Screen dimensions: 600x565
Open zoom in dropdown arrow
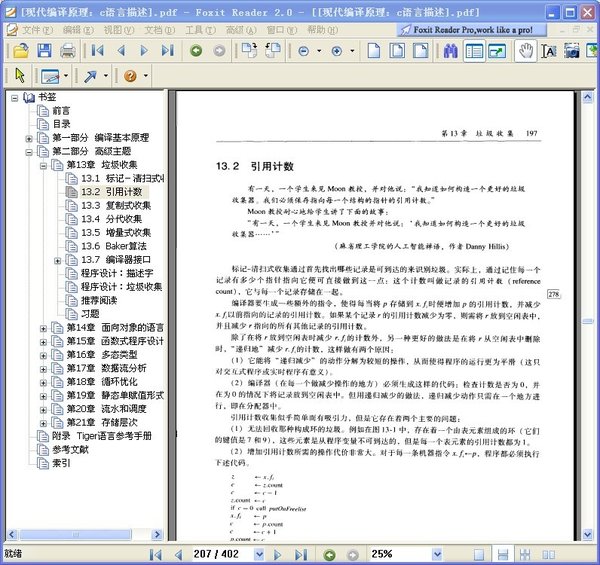coord(352,51)
